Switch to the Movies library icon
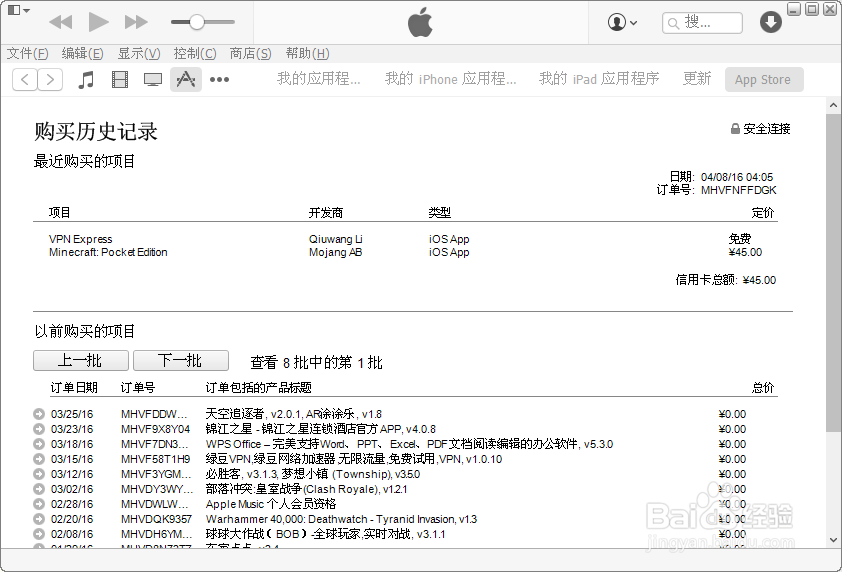Viewport: 842px width, 572px height. 120,79
